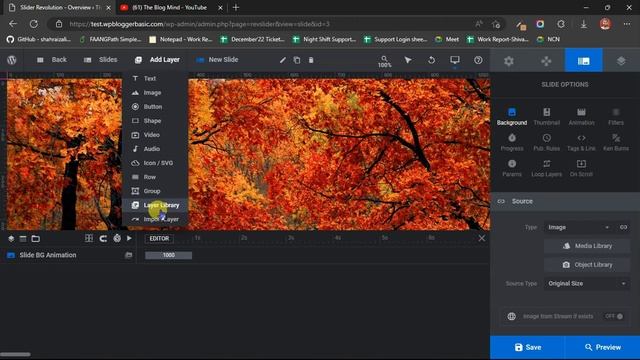Open the layer options tab
Image resolution: width=640 pixels, height=360 pixels.
click(621, 61)
